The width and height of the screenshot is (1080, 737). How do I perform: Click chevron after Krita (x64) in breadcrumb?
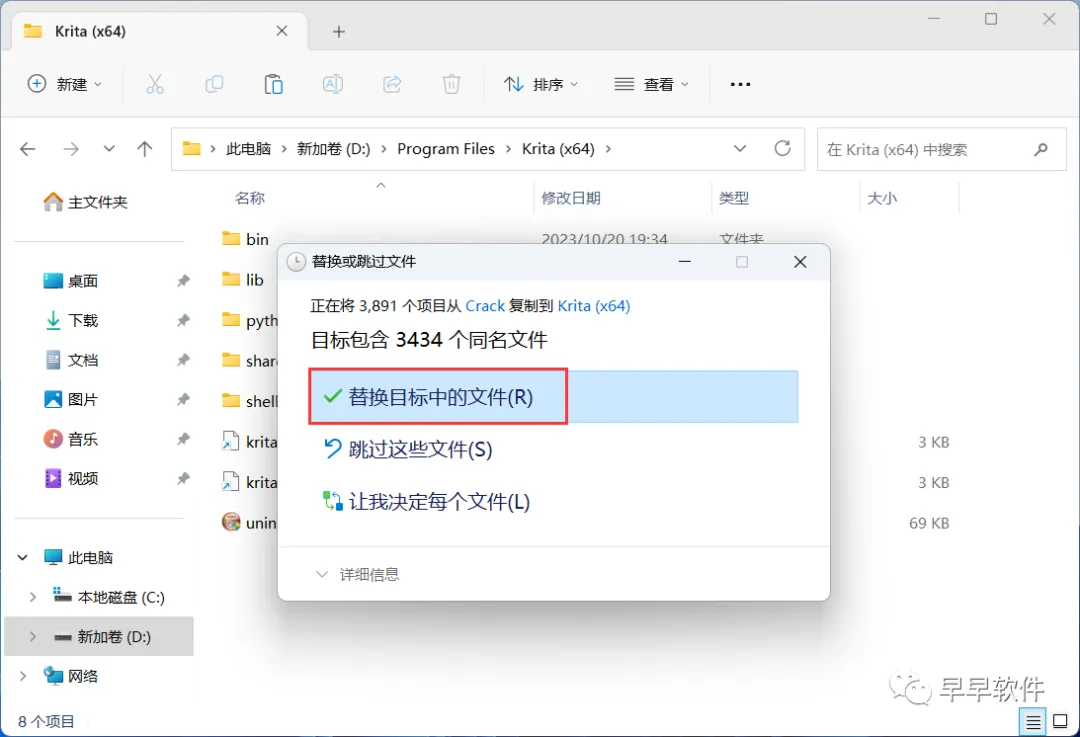tap(608, 149)
